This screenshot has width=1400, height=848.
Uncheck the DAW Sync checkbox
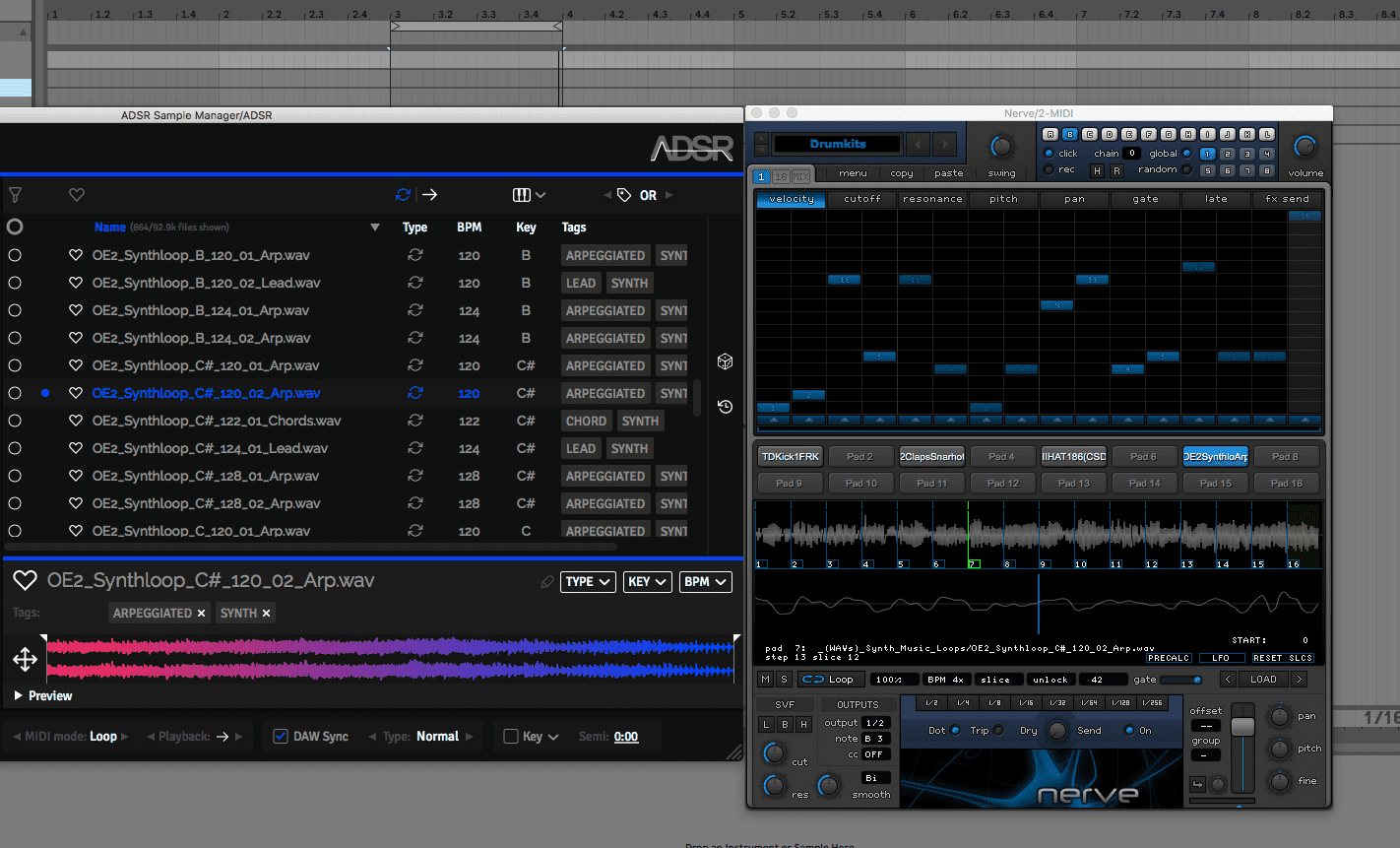pyautogui.click(x=281, y=737)
